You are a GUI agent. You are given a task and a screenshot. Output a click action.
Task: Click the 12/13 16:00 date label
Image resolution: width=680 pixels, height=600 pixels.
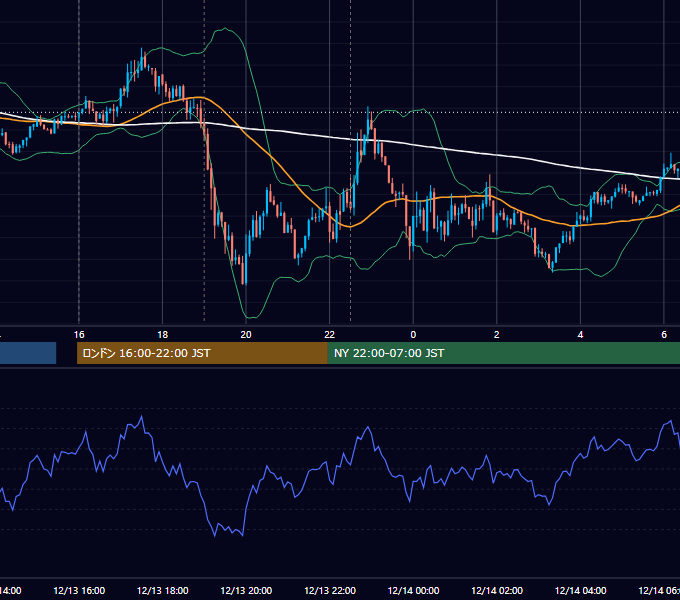tap(79, 590)
